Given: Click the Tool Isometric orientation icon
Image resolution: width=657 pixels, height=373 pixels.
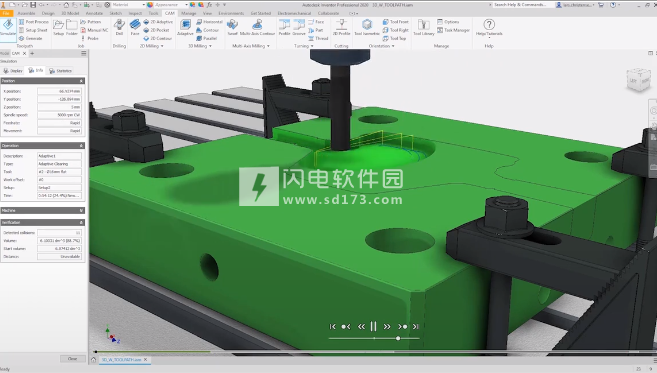Looking at the screenshot, I should pos(367,28).
